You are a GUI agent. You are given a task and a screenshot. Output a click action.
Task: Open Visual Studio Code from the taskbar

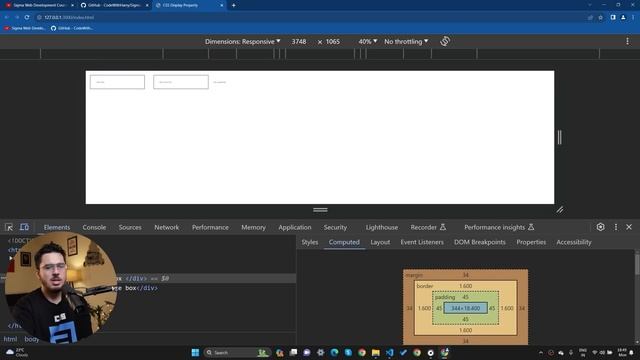pos(389,352)
